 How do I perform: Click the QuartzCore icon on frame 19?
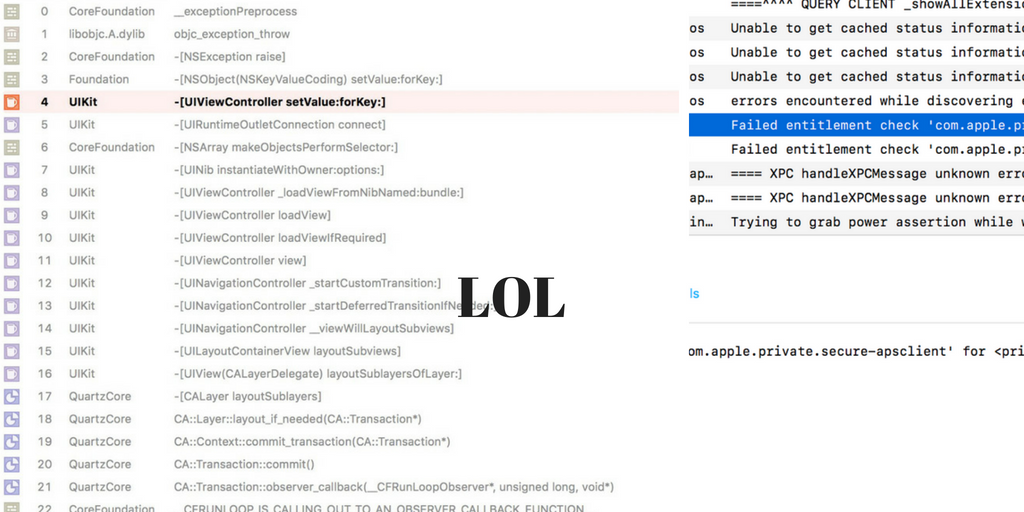(x=12, y=441)
